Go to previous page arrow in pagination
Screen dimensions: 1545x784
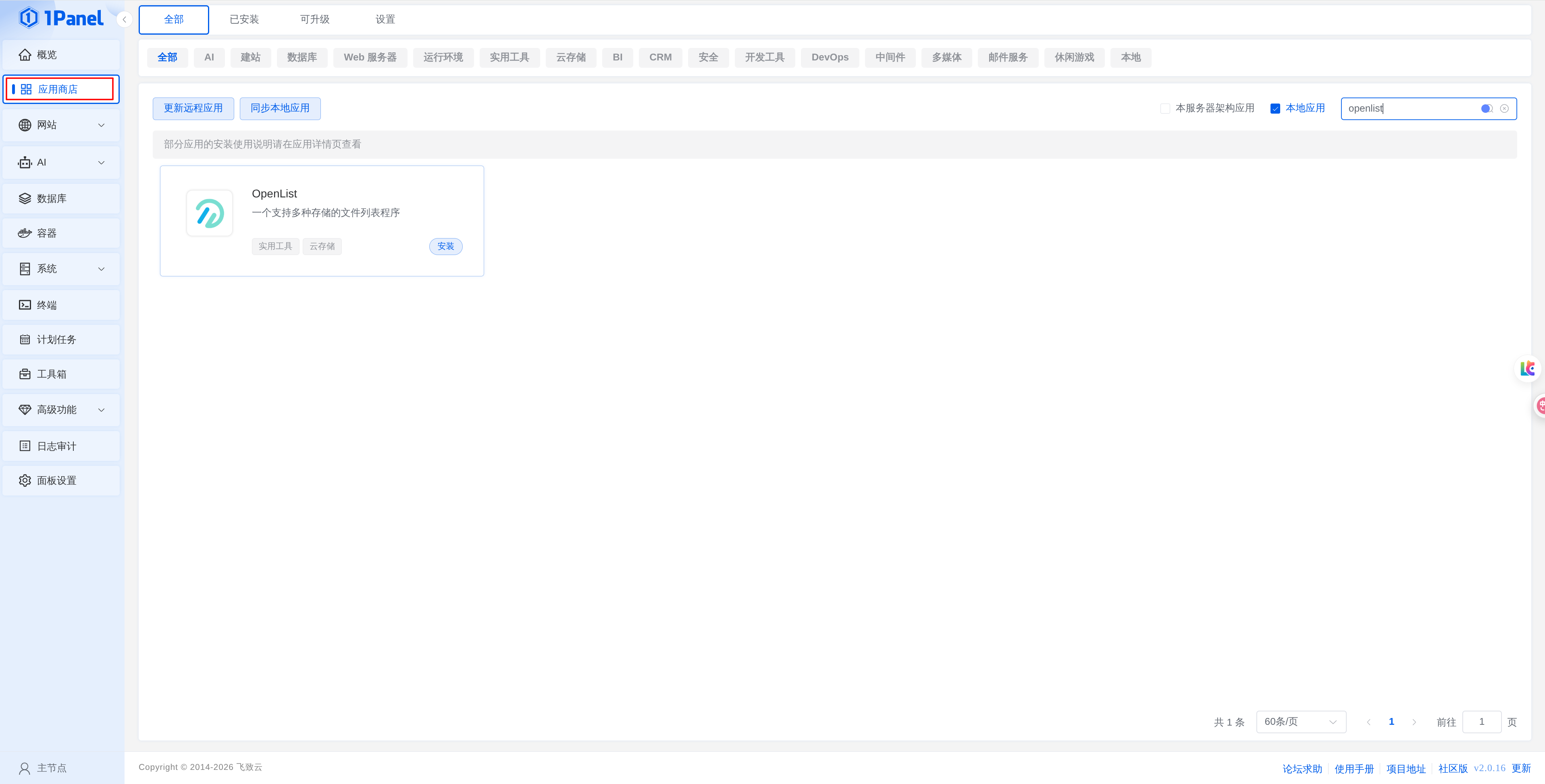tap(1368, 722)
